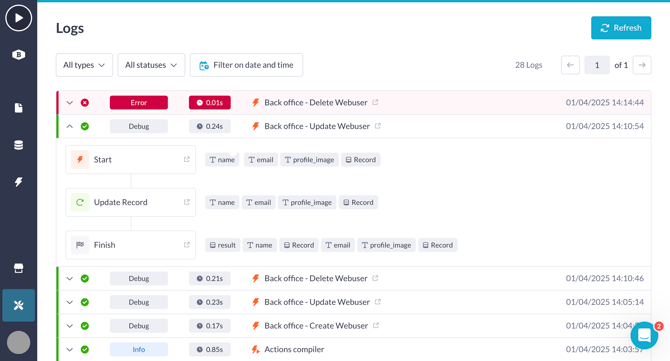Click the 0.24s duration badge
Screen dimensions: 670x361
(210, 126)
